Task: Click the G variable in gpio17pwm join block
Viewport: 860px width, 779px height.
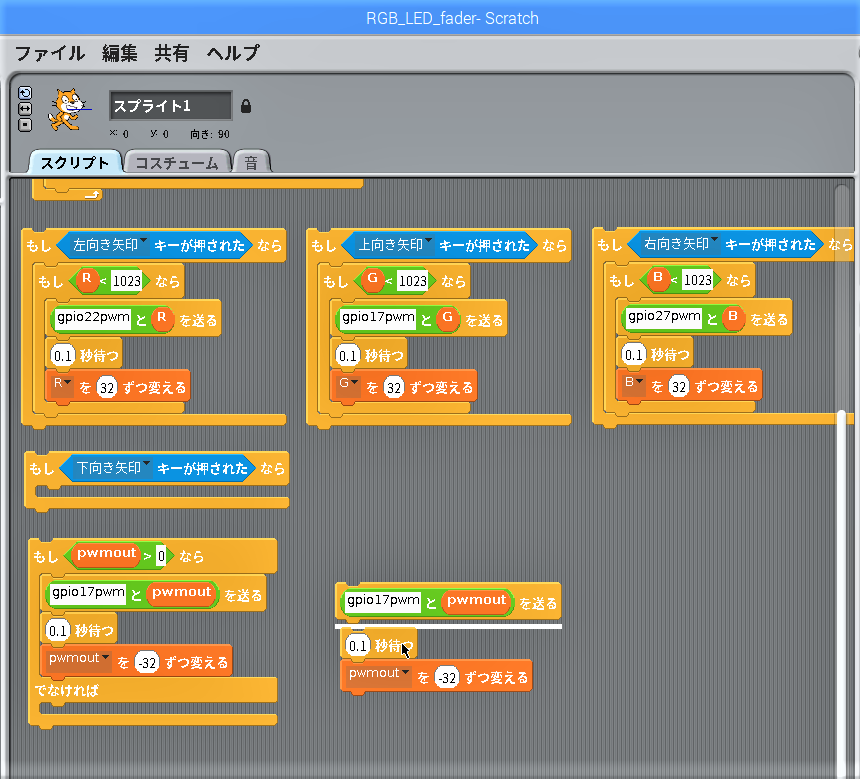Action: [448, 318]
